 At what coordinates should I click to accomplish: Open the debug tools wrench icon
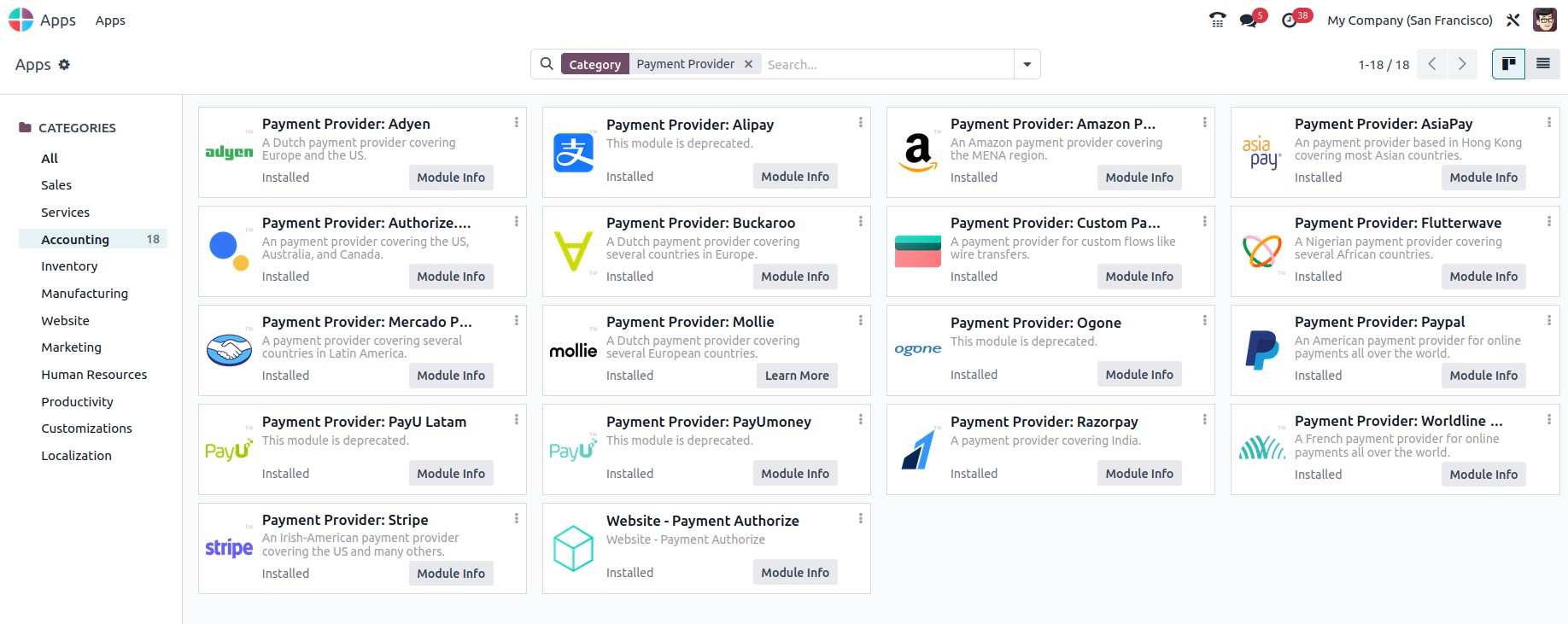(x=1512, y=20)
